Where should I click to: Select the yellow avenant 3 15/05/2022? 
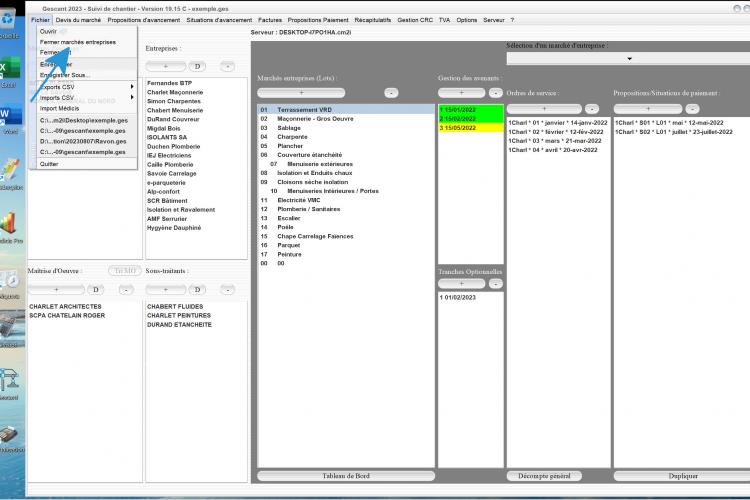click(471, 128)
